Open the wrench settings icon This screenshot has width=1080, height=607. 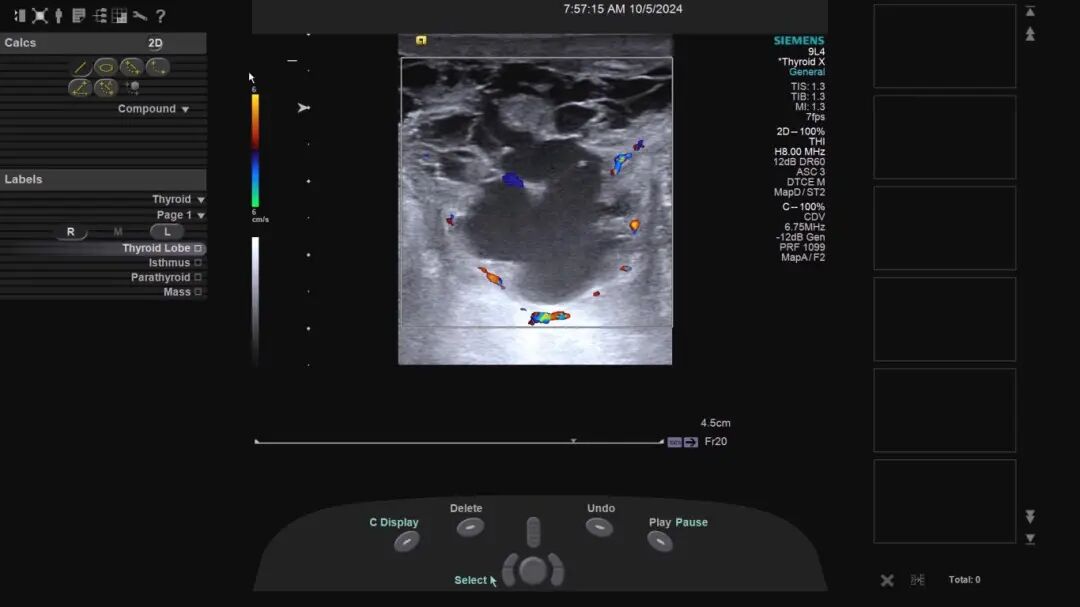(x=140, y=15)
